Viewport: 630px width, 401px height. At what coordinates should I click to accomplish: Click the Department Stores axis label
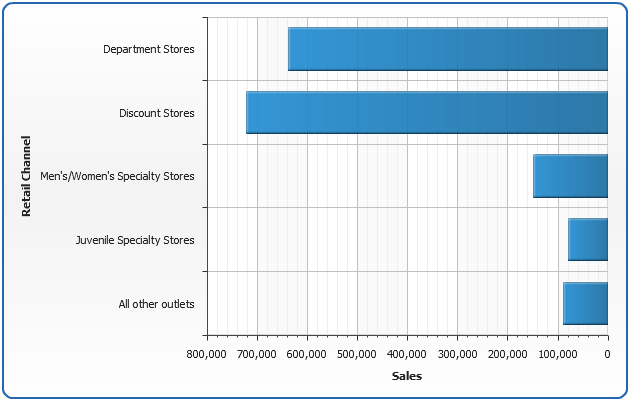(149, 49)
